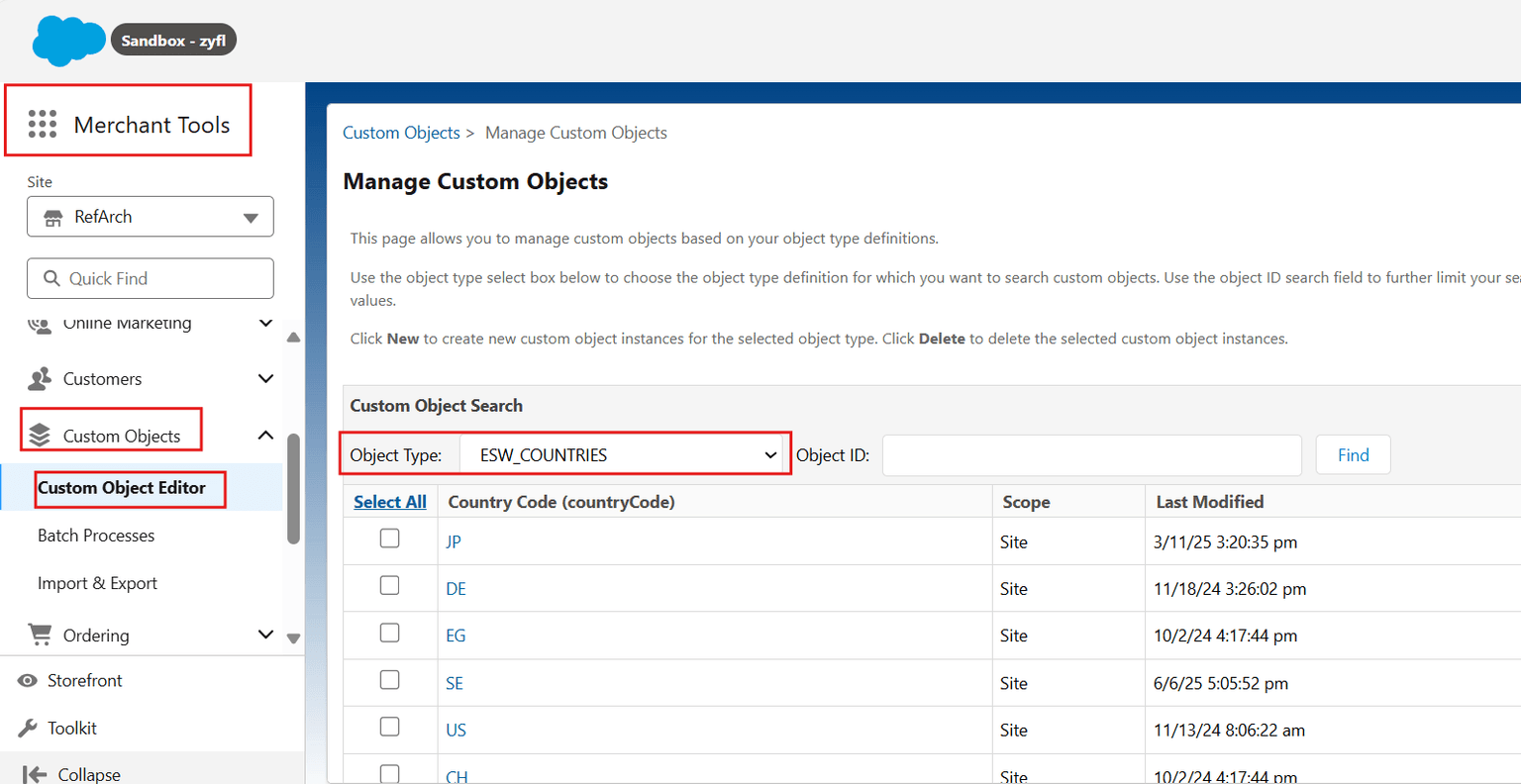The height and width of the screenshot is (784, 1521).
Task: Open the Storefront menu item
Action: pos(85,680)
